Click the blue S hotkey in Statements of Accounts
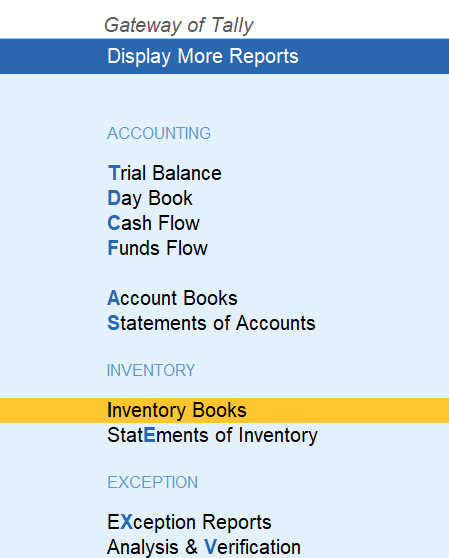 (113, 323)
